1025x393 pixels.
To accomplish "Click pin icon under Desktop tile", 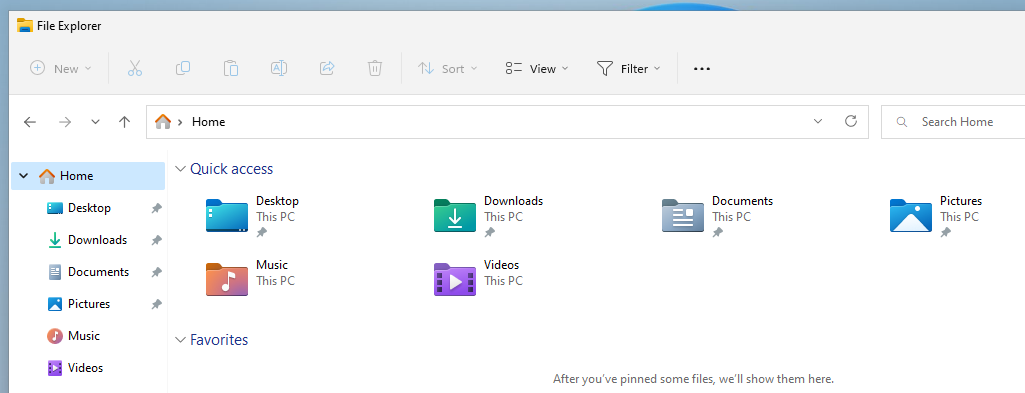I will (x=261, y=232).
